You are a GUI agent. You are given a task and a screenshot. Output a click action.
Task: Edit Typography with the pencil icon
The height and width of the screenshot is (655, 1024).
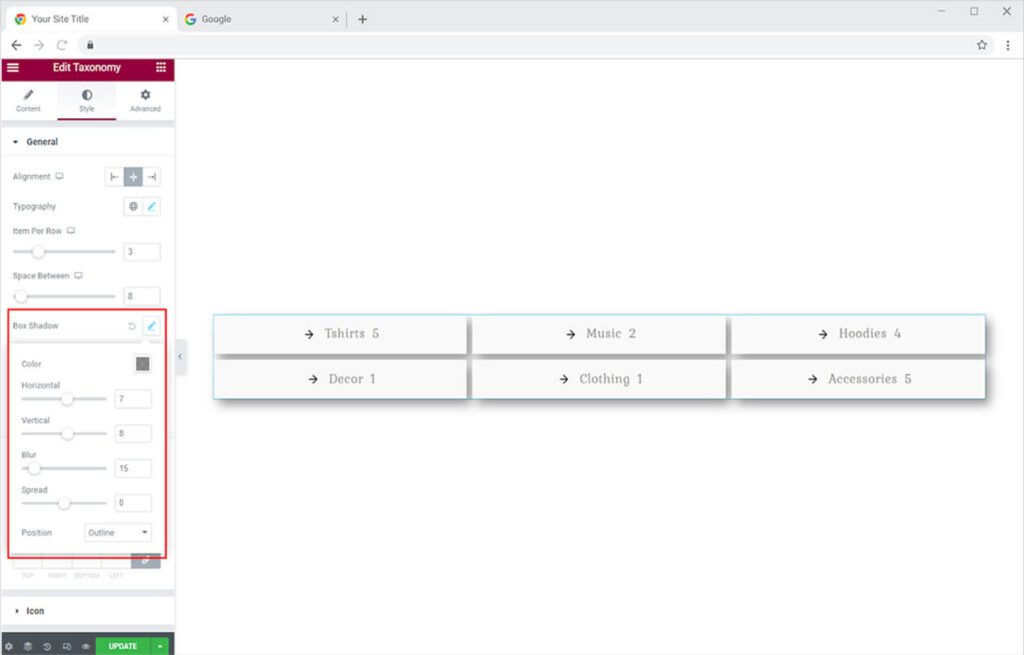click(151, 207)
